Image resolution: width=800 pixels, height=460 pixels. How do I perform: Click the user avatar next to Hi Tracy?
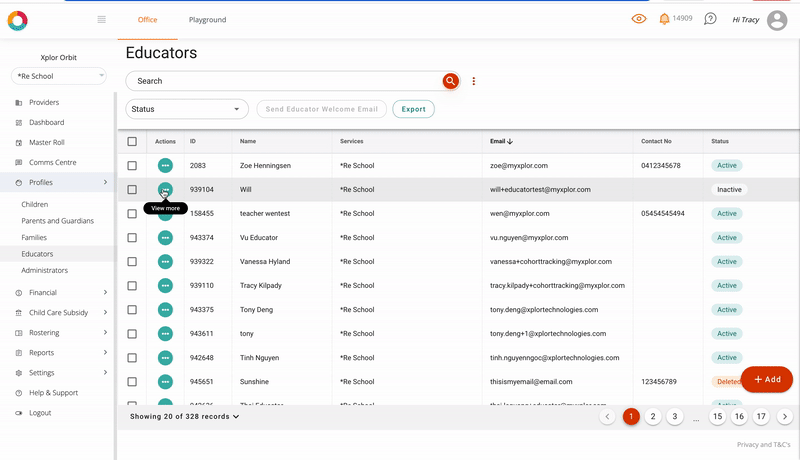click(x=777, y=20)
